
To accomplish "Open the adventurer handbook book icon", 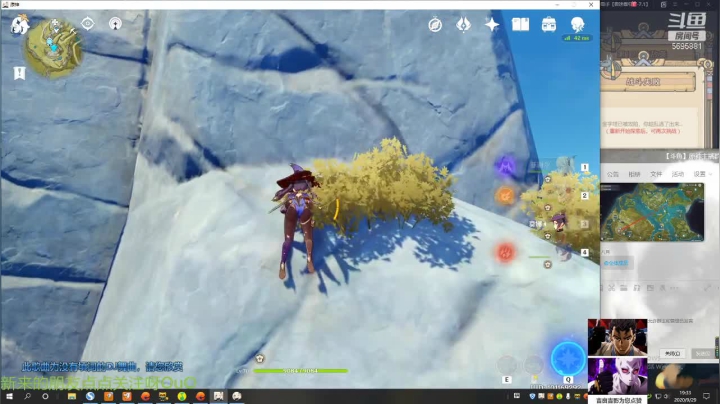I will pos(520,24).
